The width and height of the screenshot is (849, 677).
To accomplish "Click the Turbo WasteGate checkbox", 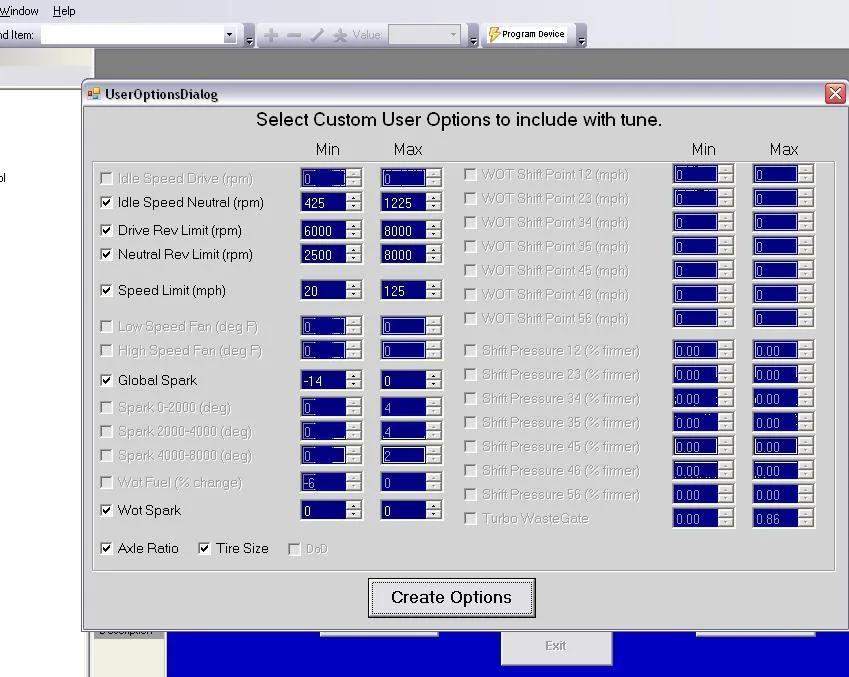I will 470,519.
